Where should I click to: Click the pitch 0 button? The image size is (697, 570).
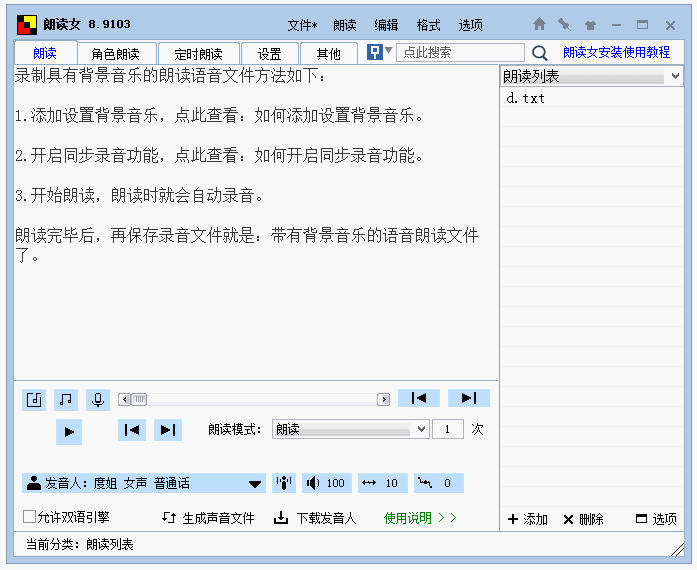[439, 483]
